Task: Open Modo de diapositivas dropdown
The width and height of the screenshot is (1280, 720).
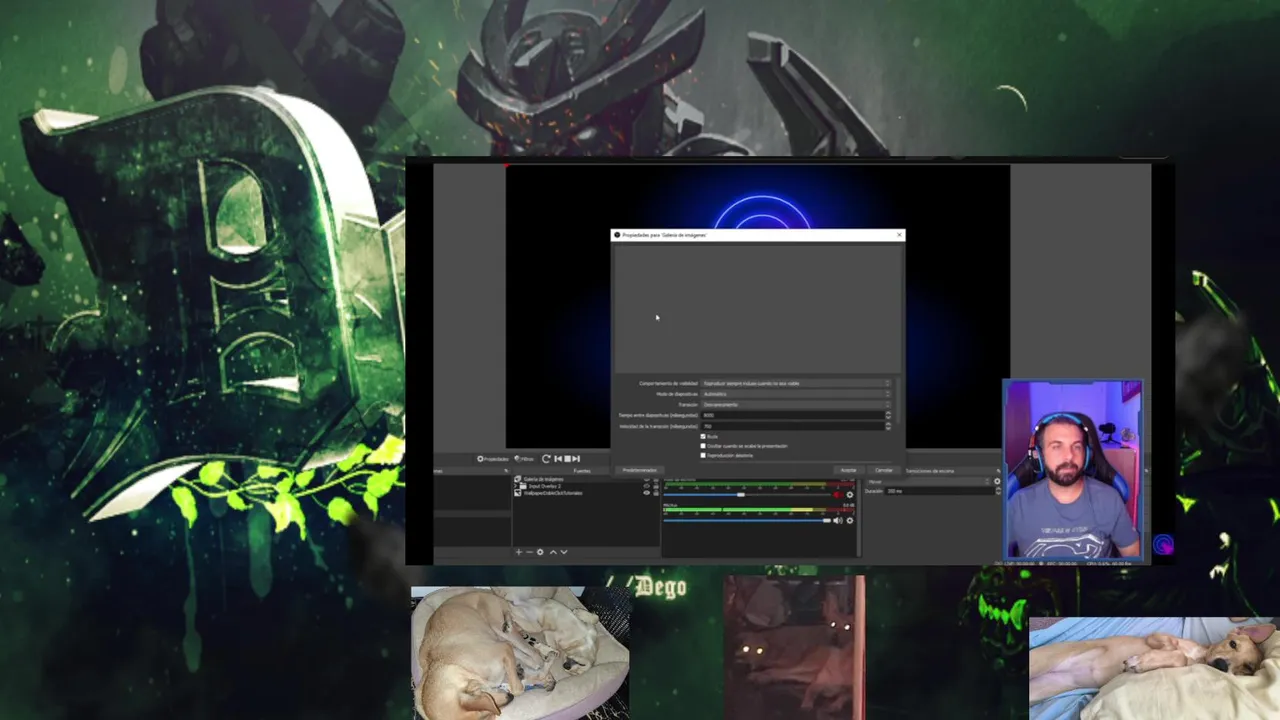Action: (x=796, y=394)
